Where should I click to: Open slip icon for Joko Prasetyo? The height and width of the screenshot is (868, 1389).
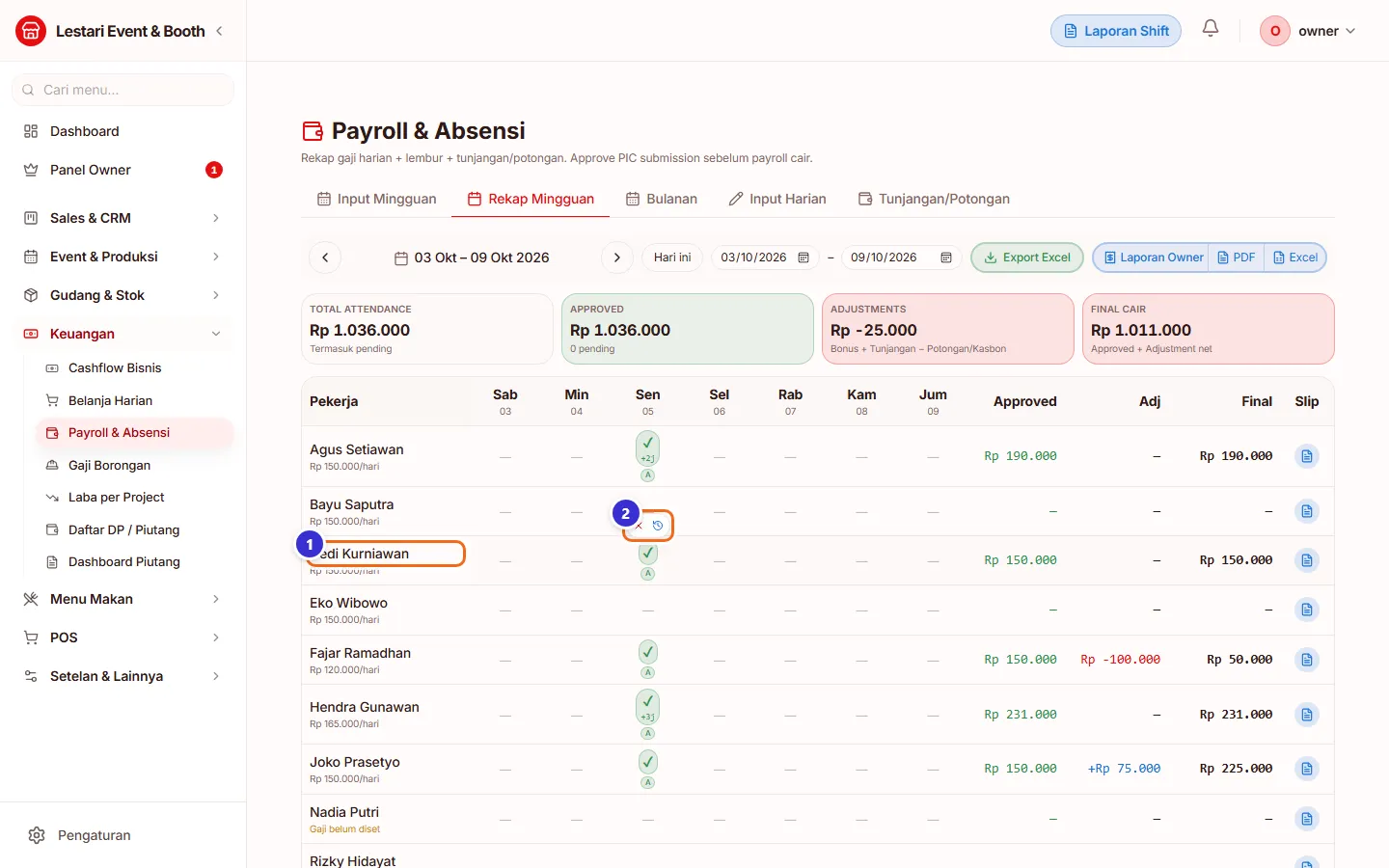pyautogui.click(x=1306, y=769)
